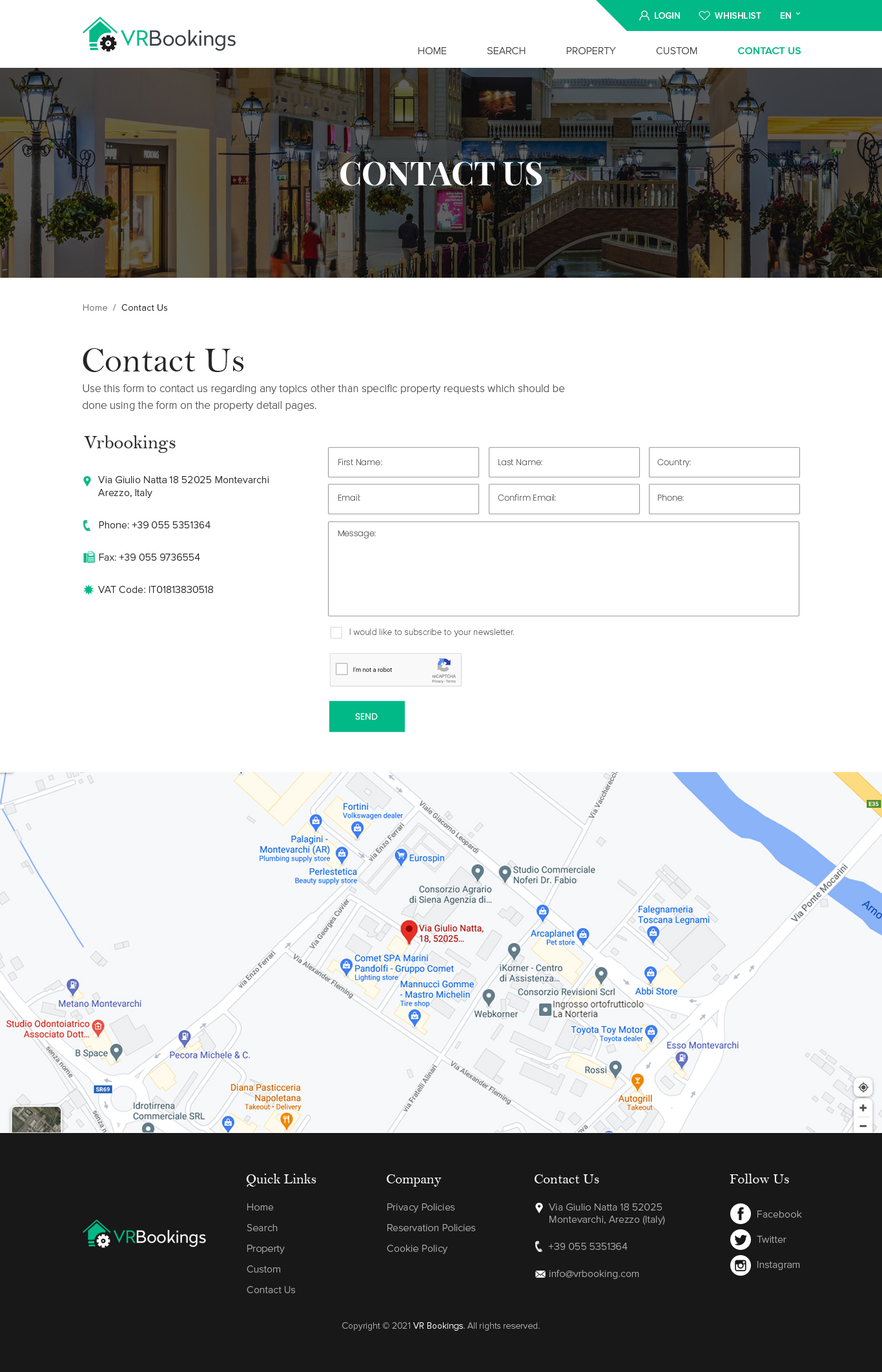Click the Metano Montevarchi fuel pin

tap(73, 986)
